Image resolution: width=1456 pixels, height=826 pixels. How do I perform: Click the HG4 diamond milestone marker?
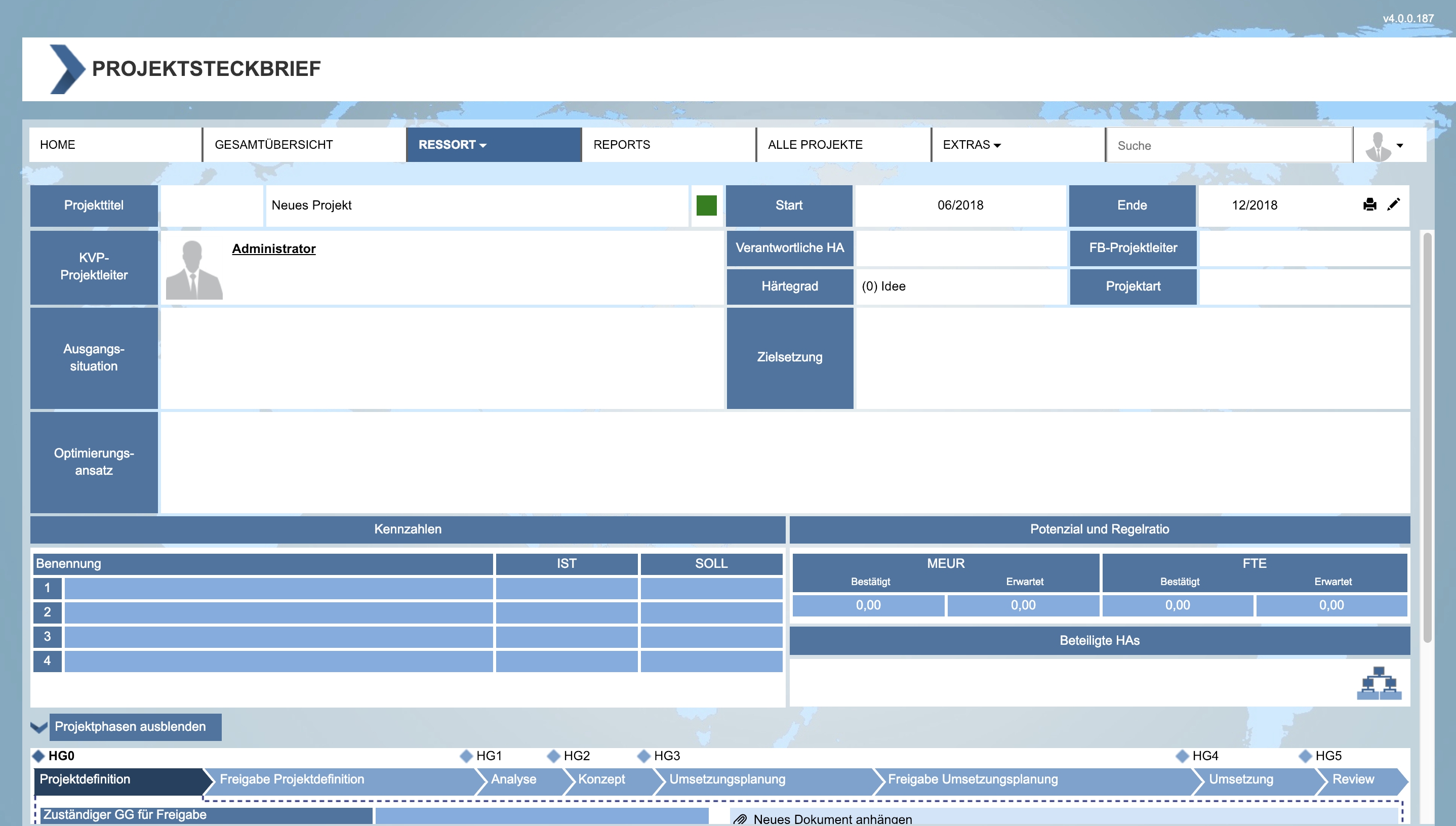pos(1183,756)
